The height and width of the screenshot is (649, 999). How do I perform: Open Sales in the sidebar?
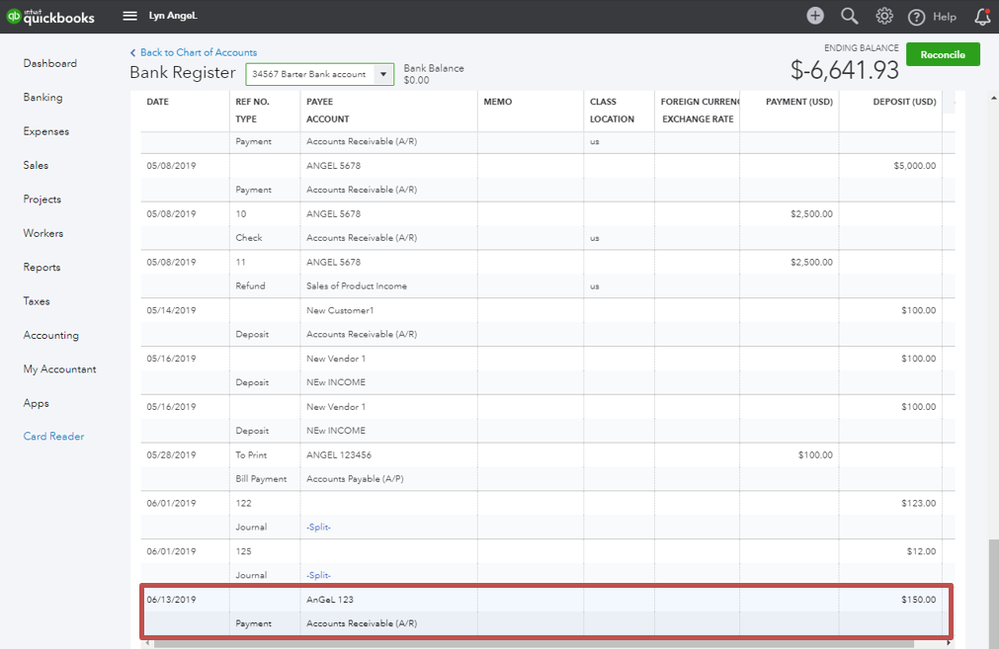(36, 165)
